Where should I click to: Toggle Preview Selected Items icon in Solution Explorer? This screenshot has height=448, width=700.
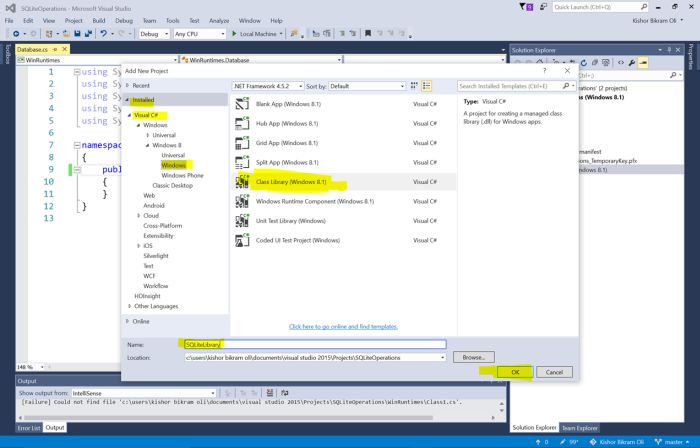[x=643, y=62]
